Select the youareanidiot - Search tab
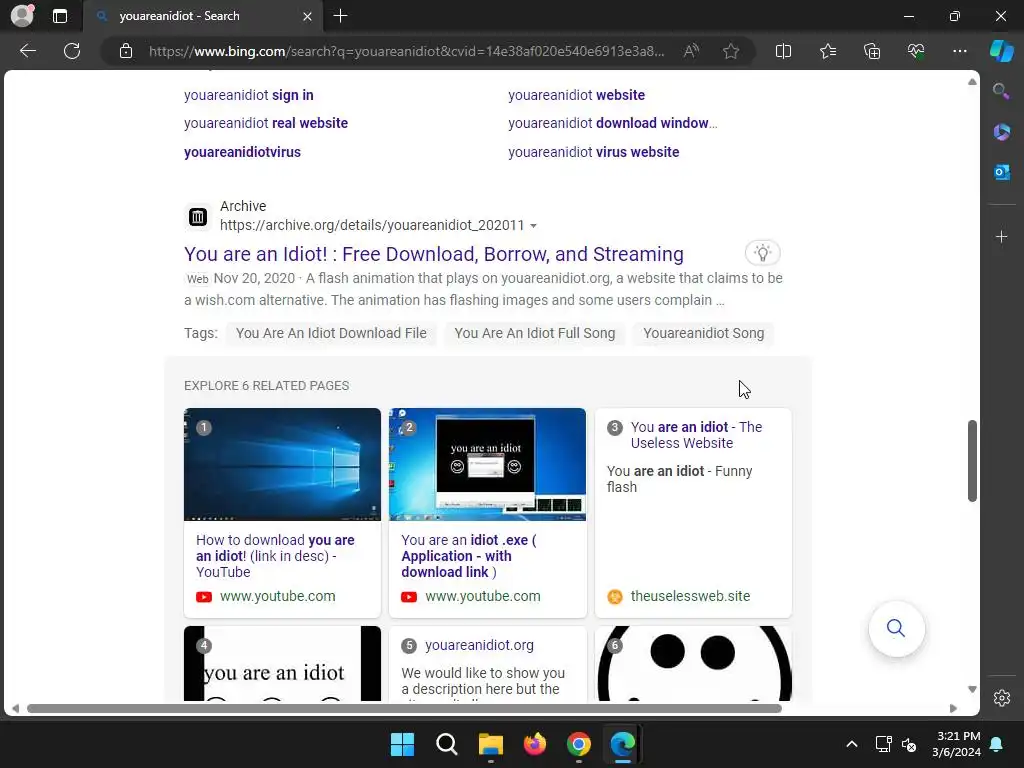This screenshot has height=768, width=1024. tap(202, 16)
